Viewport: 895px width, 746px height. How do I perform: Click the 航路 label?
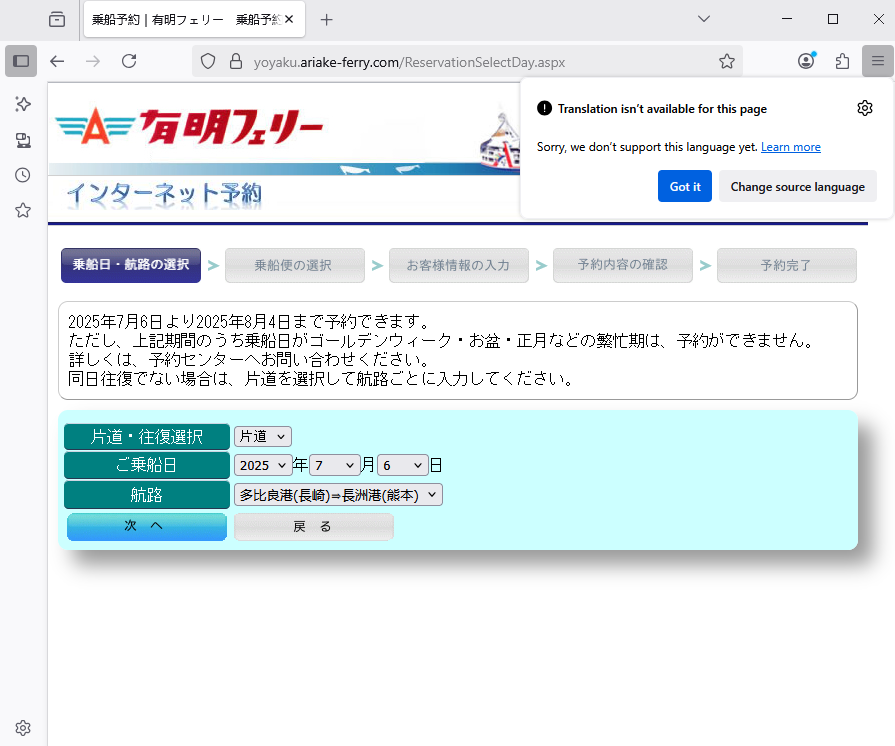pyautogui.click(x=147, y=494)
